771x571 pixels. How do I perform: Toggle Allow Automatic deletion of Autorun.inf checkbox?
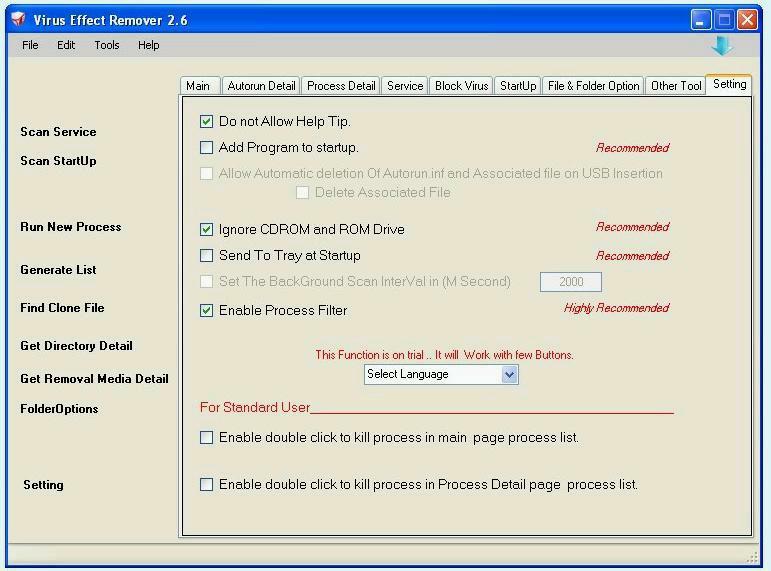click(x=207, y=174)
